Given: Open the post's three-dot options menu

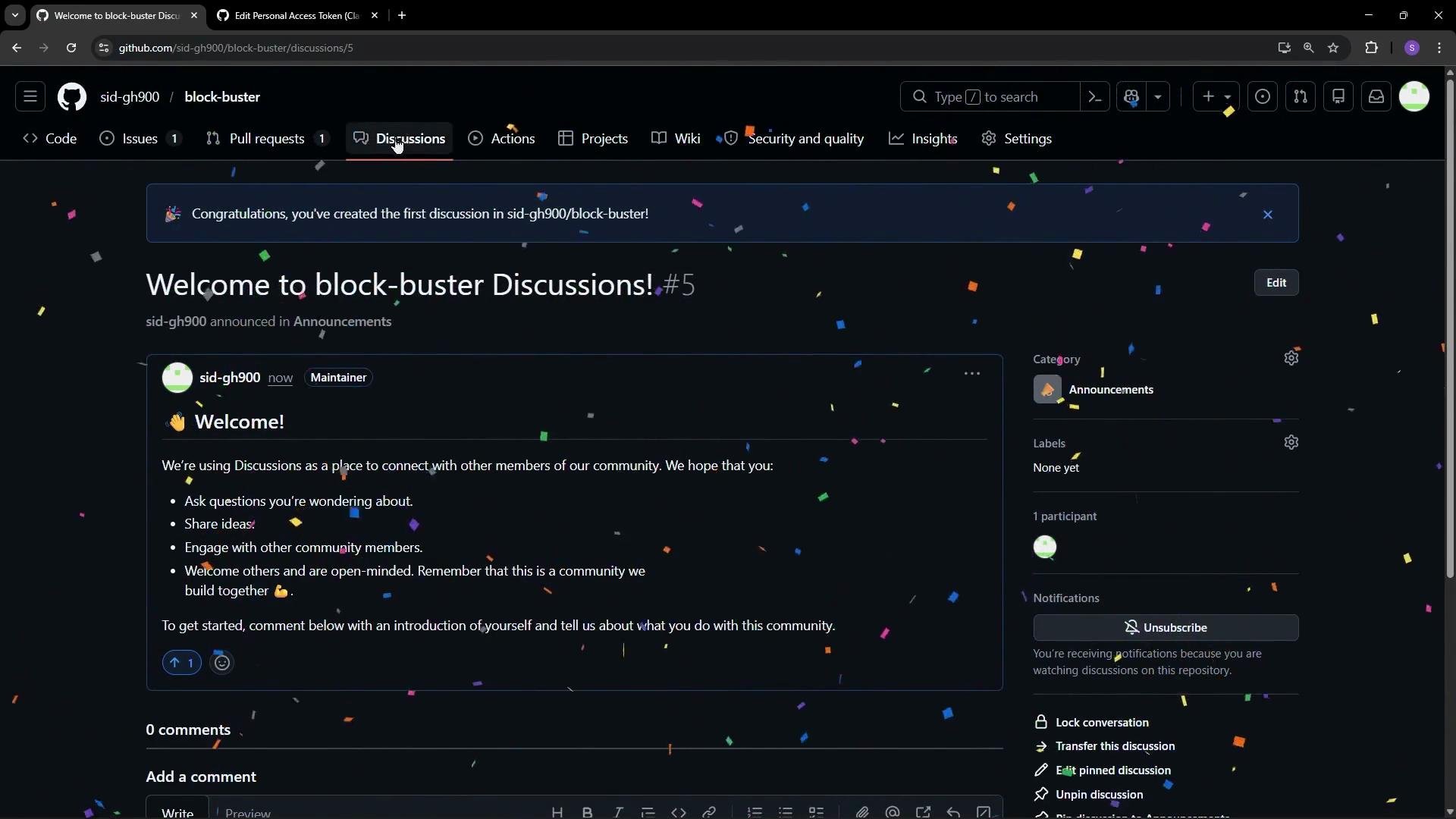Looking at the screenshot, I should click(x=972, y=374).
